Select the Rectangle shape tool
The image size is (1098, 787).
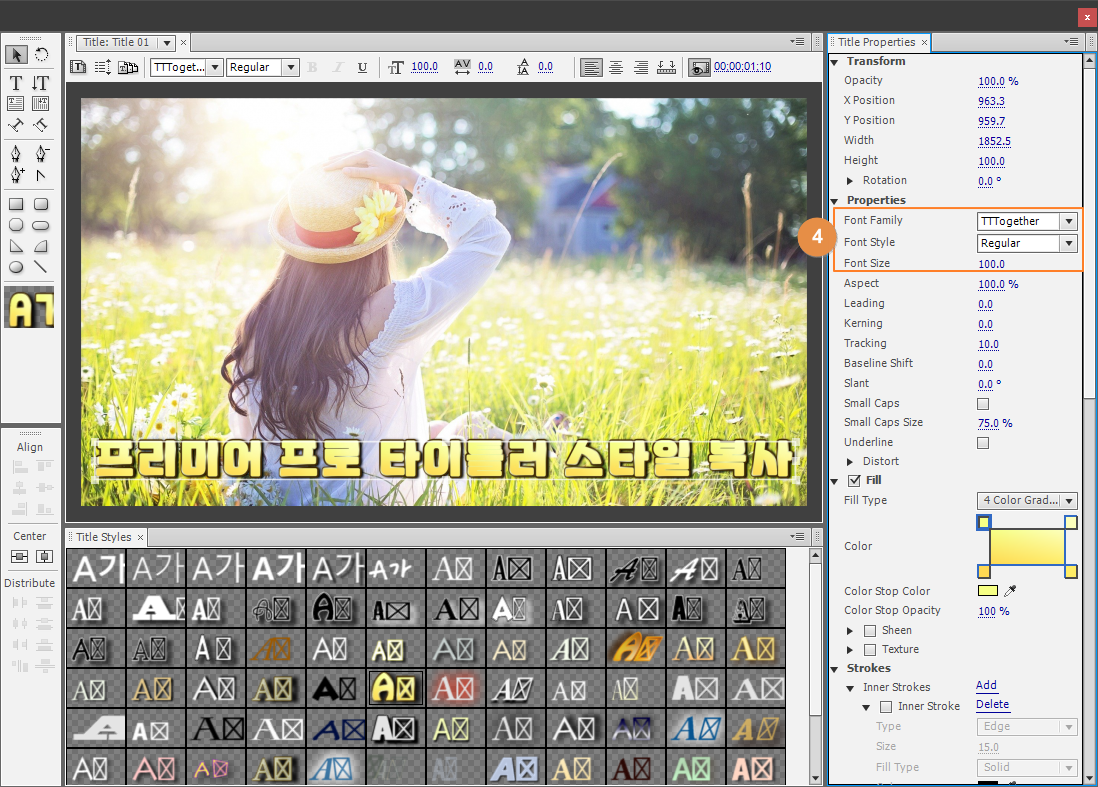(x=16, y=204)
